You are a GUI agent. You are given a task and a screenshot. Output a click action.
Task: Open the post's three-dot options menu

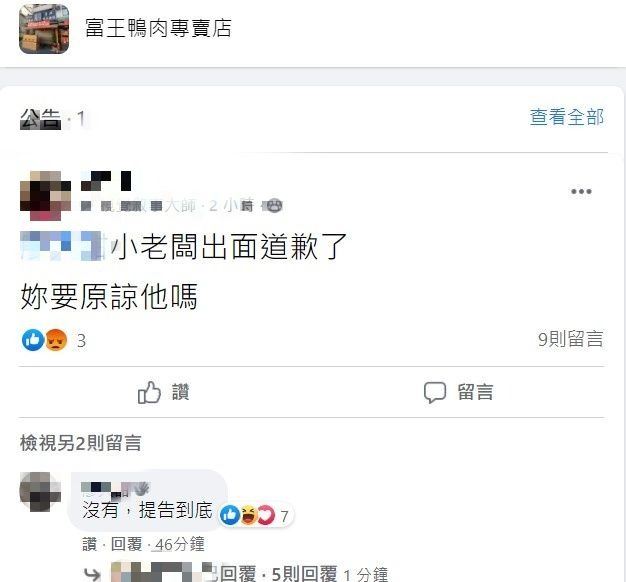coord(581,192)
